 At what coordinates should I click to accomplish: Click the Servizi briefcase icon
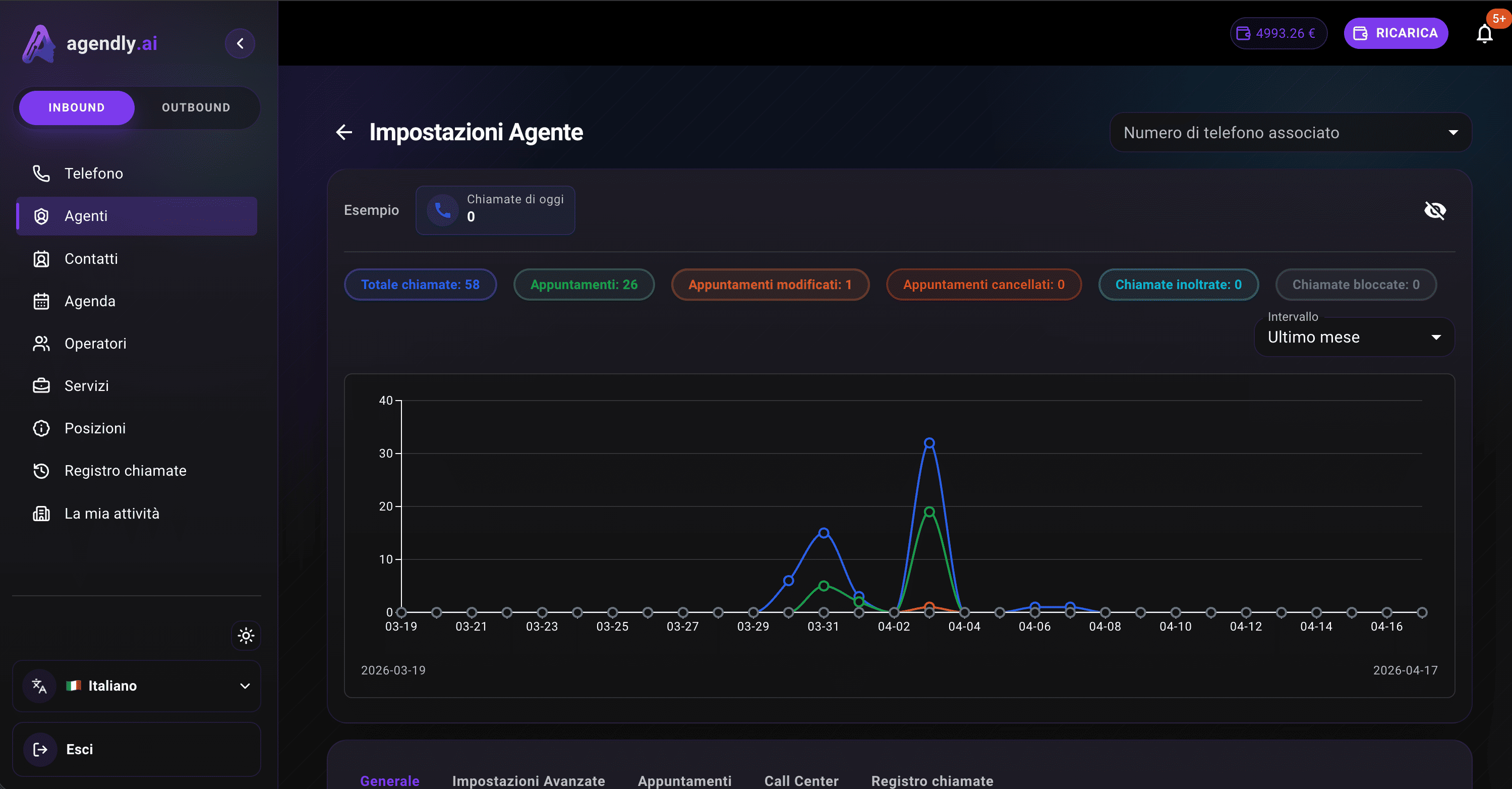coord(41,386)
